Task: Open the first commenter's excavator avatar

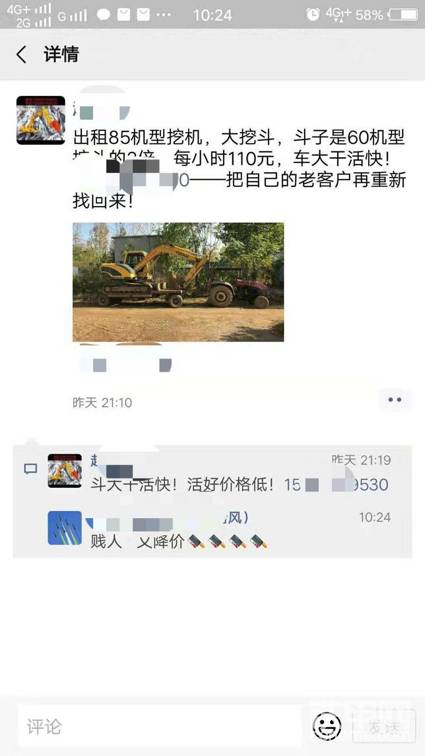Action: point(65,471)
